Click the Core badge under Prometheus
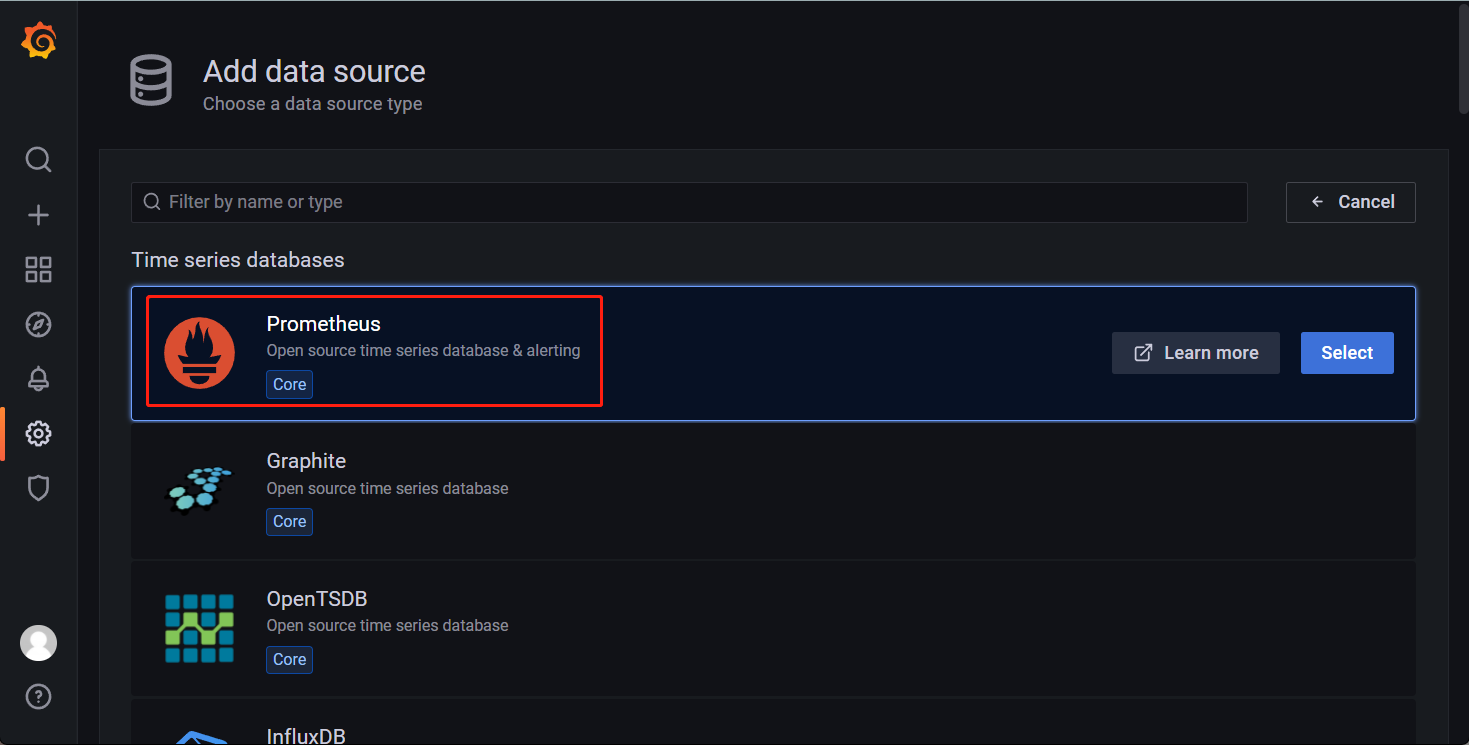 [x=289, y=385]
